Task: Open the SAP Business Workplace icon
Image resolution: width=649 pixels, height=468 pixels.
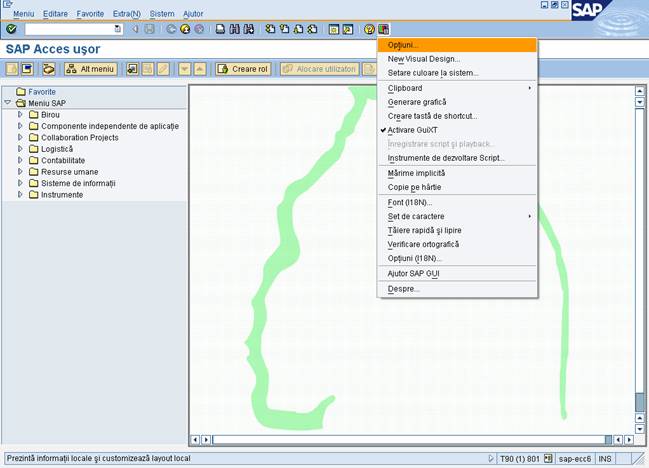Action: click(49, 69)
